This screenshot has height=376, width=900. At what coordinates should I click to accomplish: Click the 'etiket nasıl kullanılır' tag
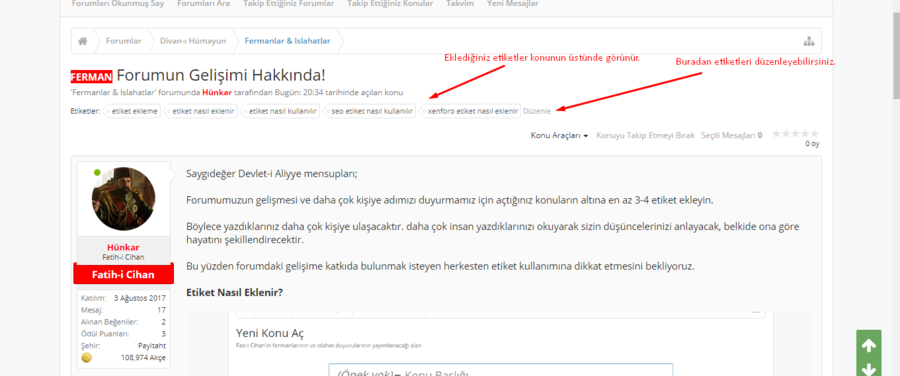pos(281,111)
